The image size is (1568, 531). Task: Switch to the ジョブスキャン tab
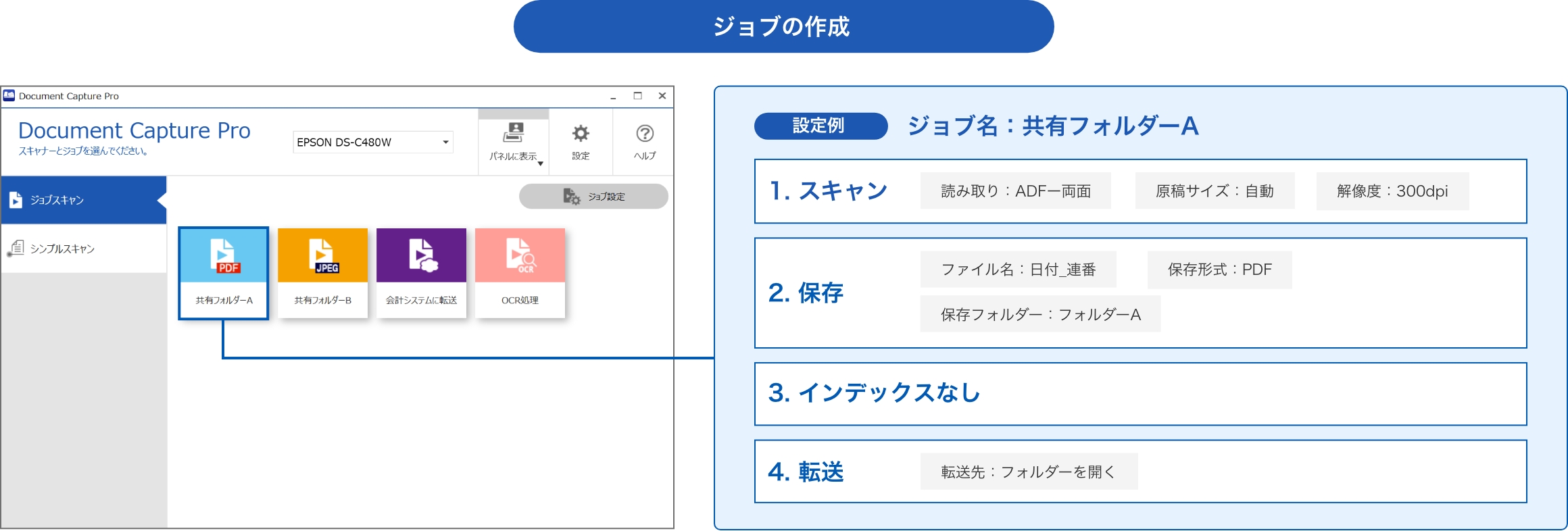[x=84, y=200]
